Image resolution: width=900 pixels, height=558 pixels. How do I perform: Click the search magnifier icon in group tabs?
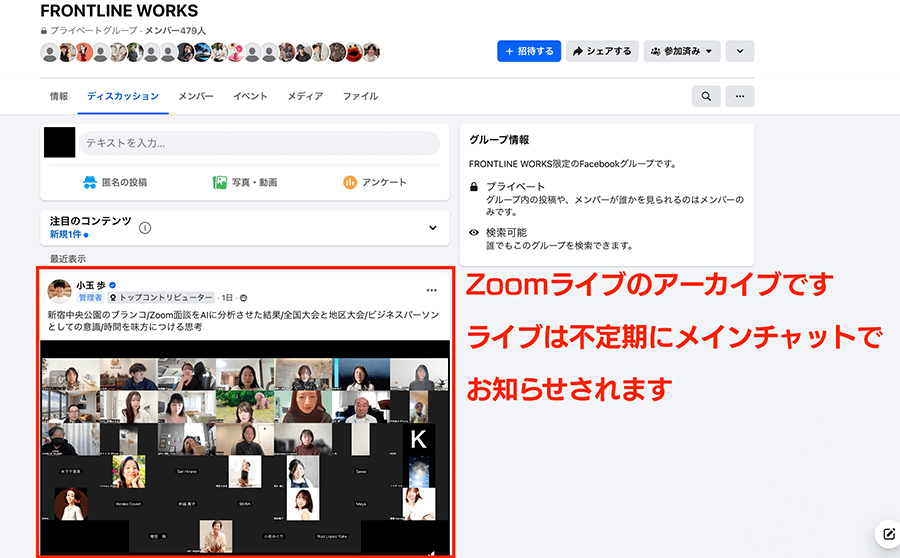pyautogui.click(x=706, y=96)
